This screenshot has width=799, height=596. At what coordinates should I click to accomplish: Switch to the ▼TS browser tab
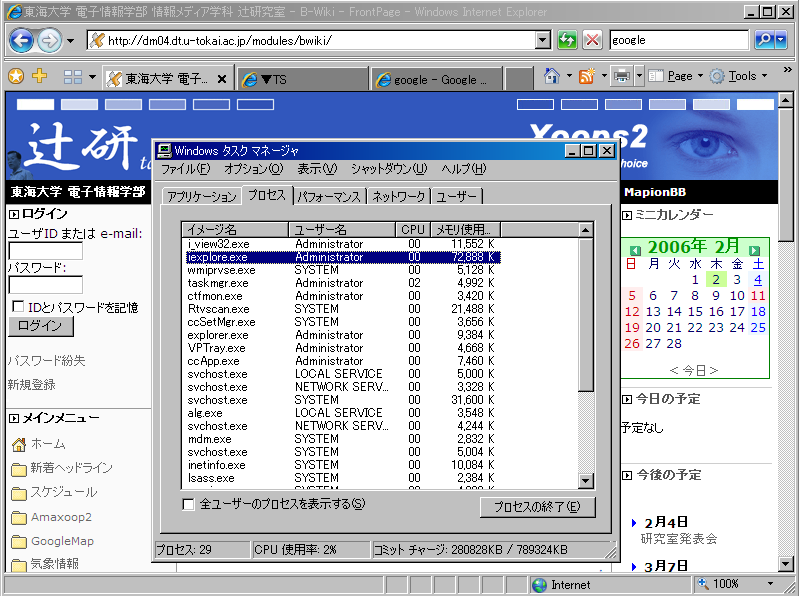(303, 79)
